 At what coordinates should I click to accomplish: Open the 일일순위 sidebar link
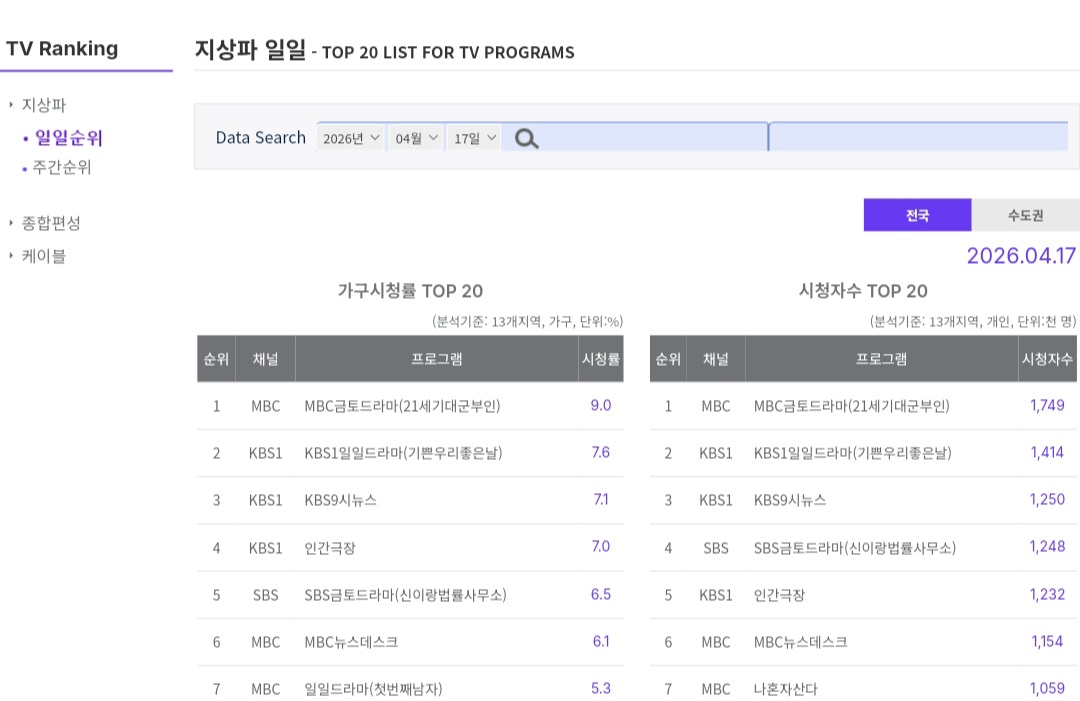point(68,138)
